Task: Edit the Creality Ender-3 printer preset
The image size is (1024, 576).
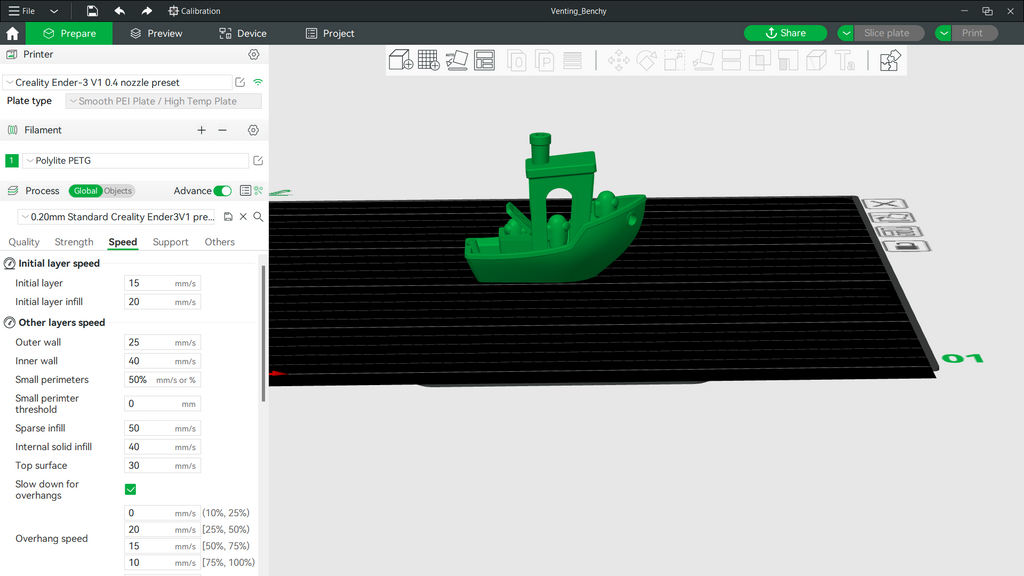Action: tap(240, 82)
